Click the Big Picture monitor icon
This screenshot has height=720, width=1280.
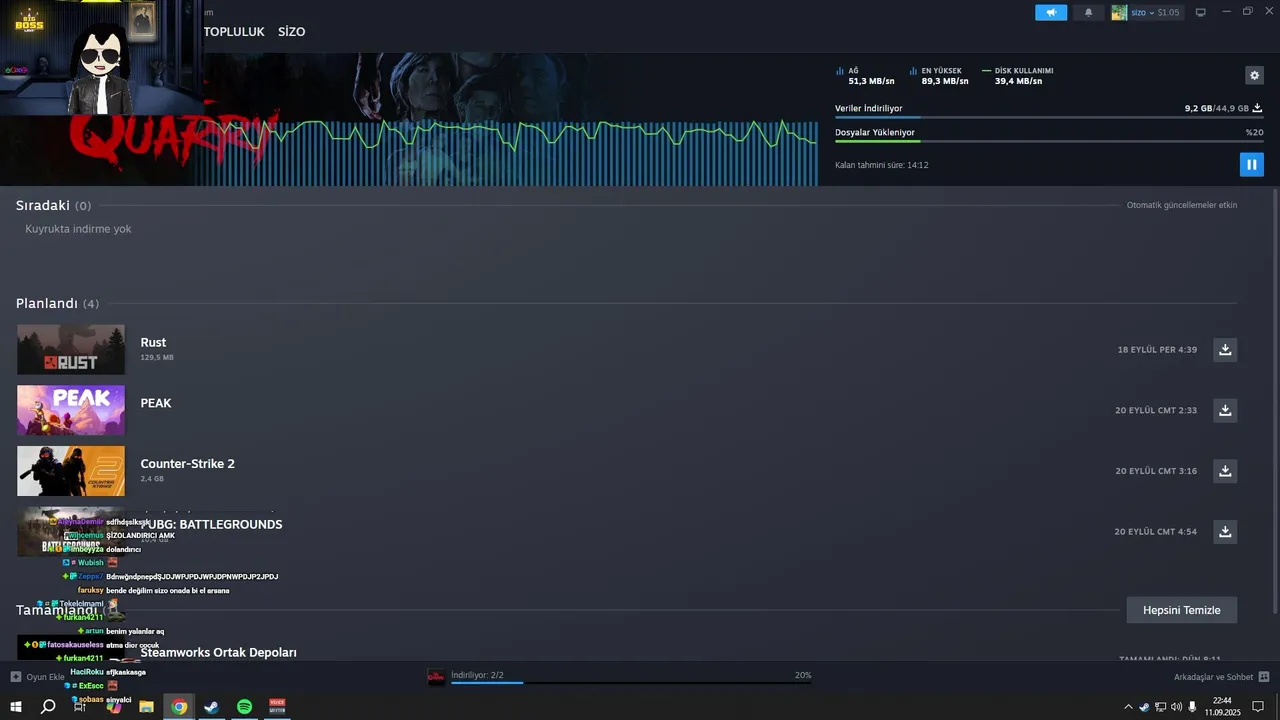point(1201,12)
